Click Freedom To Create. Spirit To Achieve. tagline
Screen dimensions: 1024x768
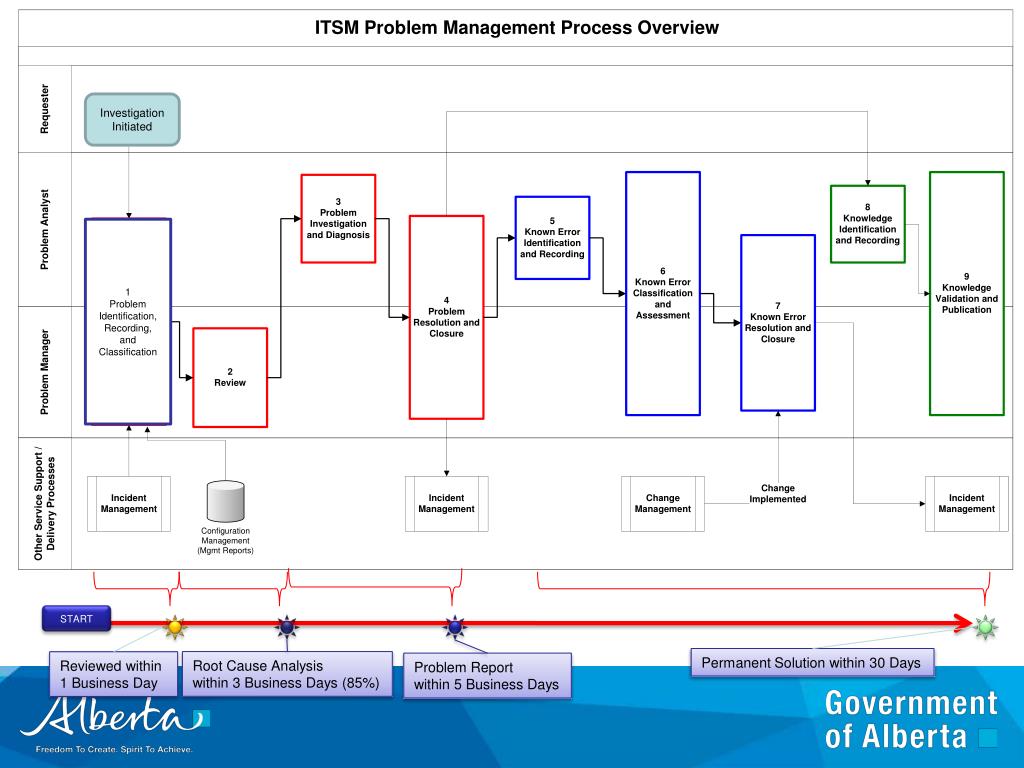coord(114,749)
